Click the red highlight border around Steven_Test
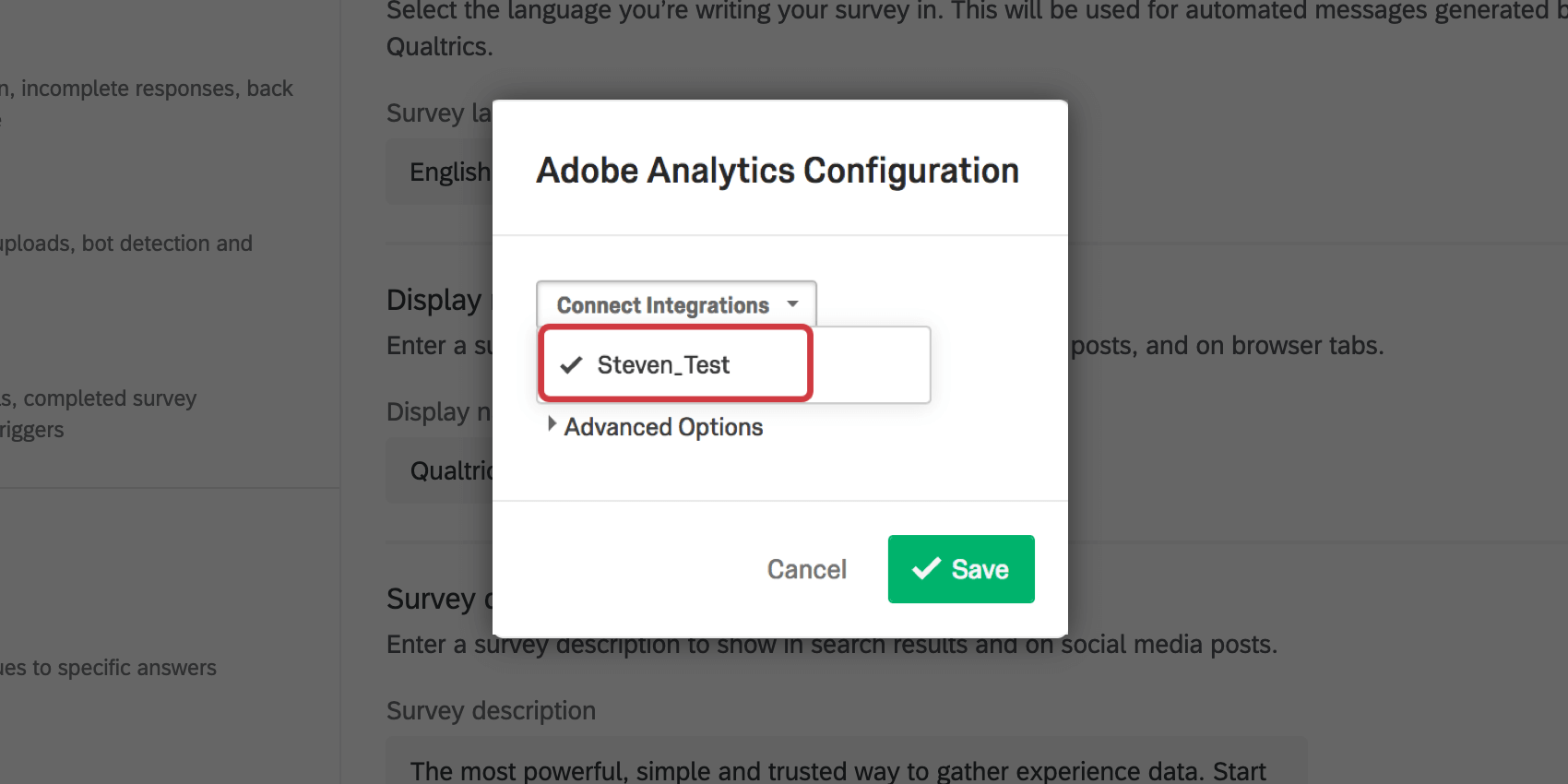 [x=674, y=327]
